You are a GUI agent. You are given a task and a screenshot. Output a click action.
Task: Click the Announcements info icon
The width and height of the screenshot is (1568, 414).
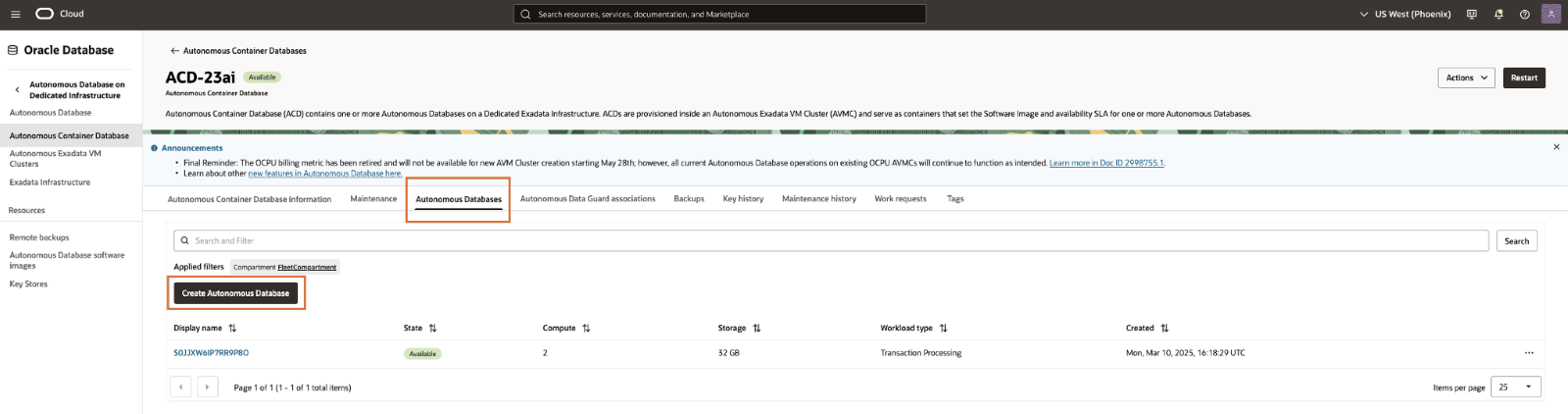coord(155,148)
